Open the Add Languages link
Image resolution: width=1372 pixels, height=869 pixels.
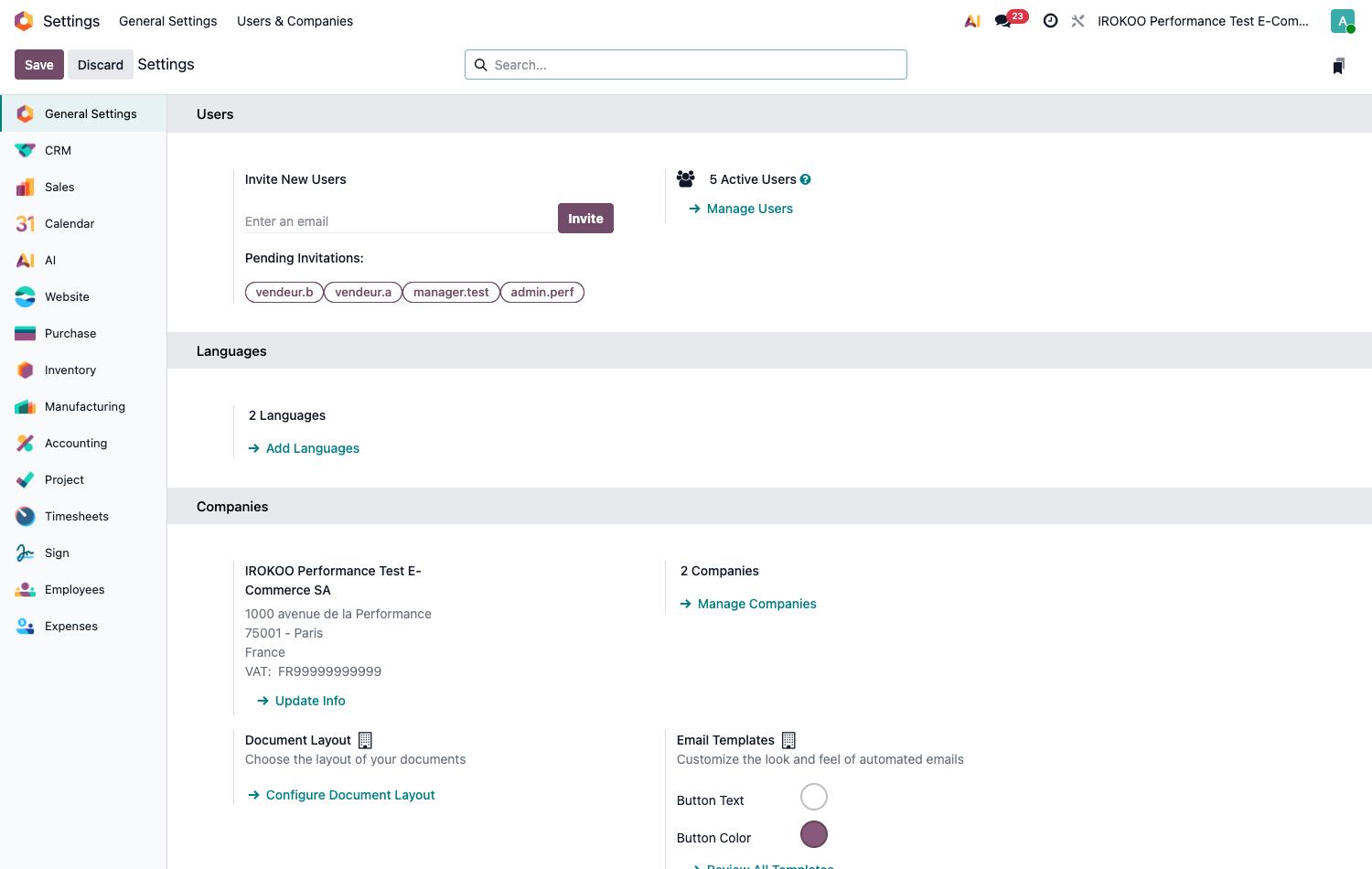[x=304, y=448]
